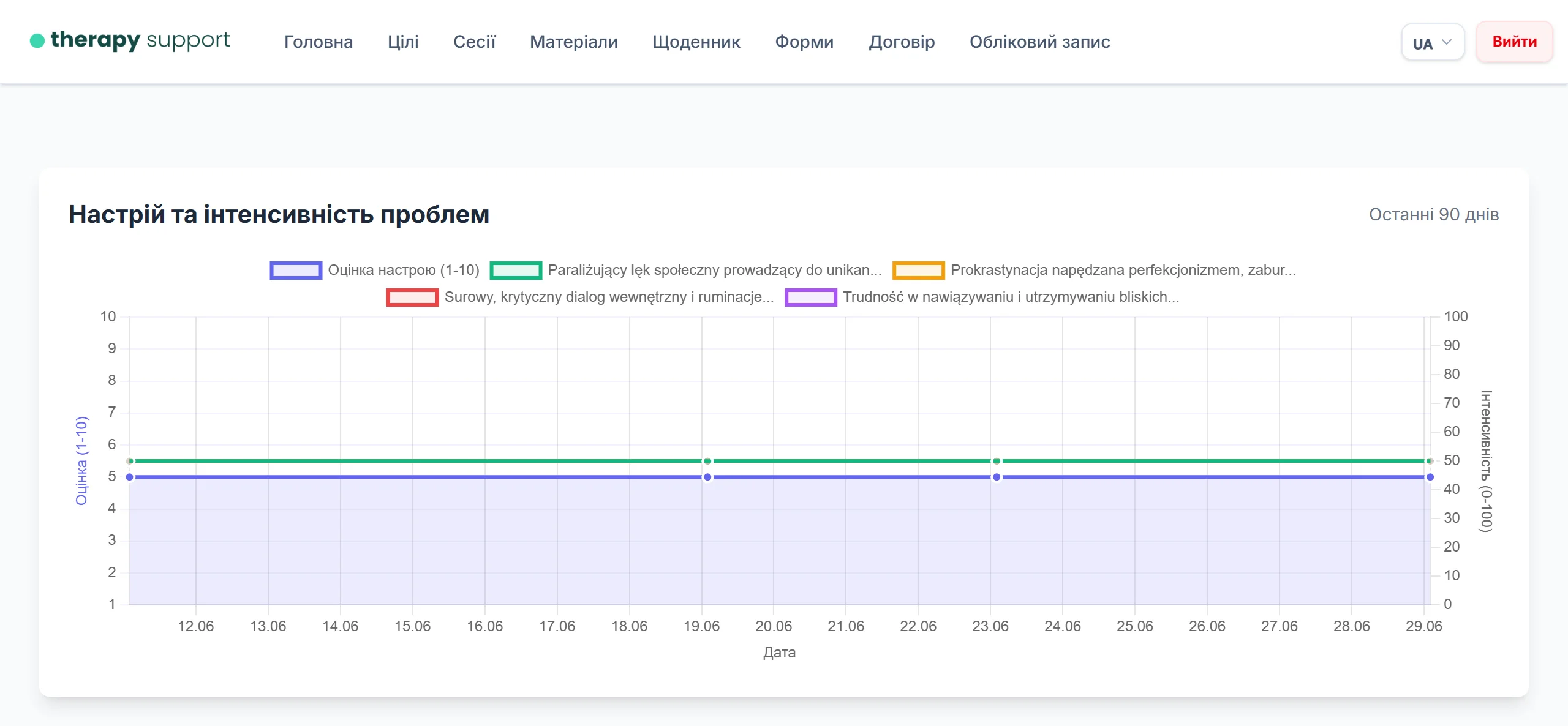
Task: Select the blue mood data point at 19.06
Action: (707, 477)
